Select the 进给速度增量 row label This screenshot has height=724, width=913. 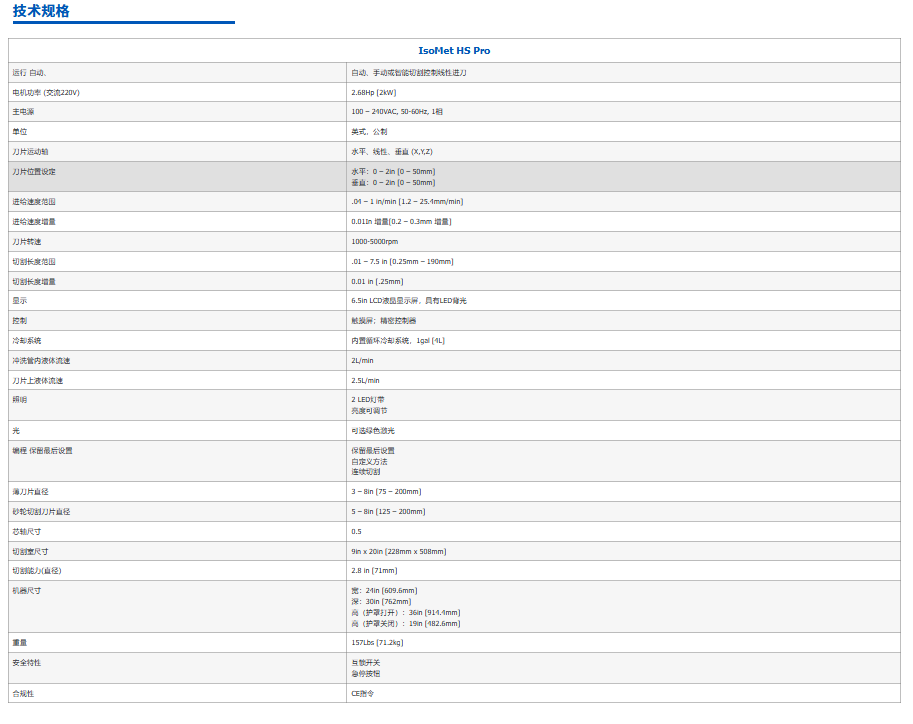pos(34,222)
